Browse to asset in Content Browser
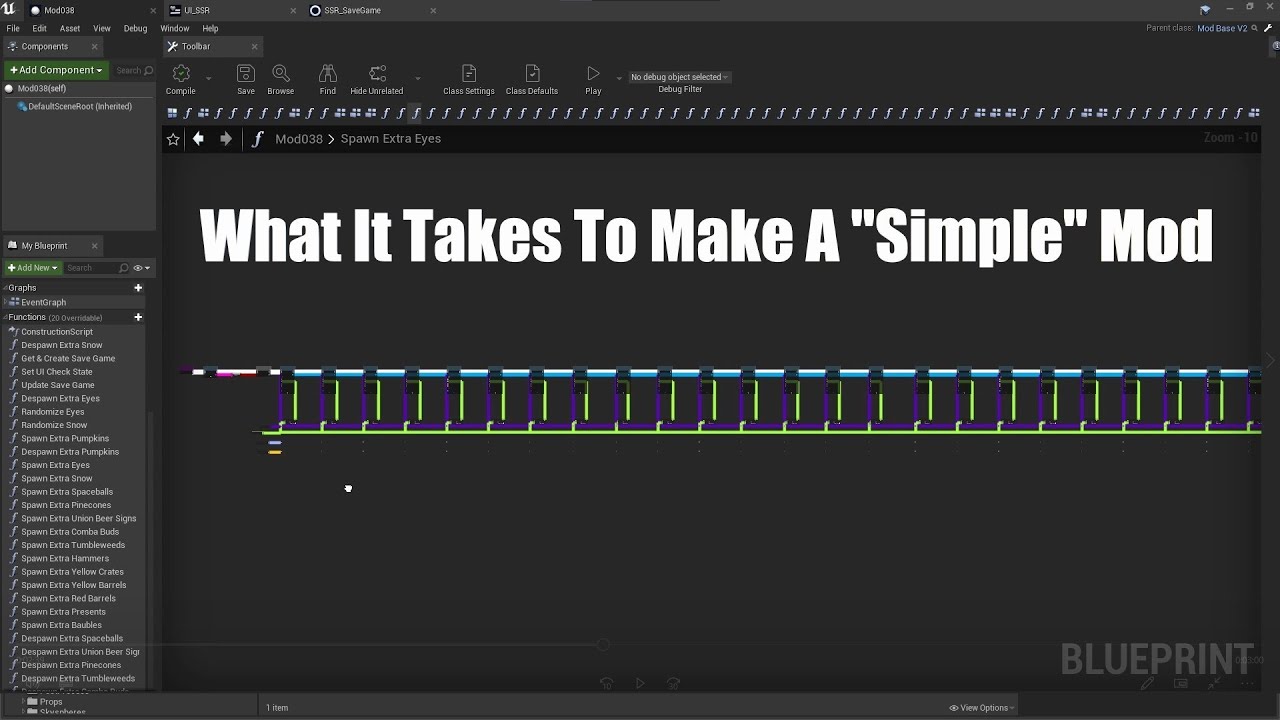This screenshot has height=720, width=1280. (x=281, y=79)
